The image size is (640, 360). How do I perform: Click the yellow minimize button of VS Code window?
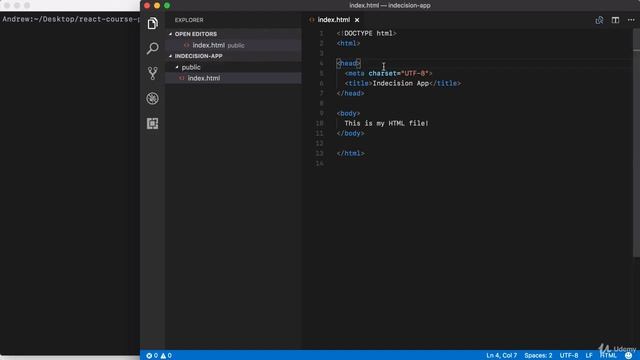(157, 6)
